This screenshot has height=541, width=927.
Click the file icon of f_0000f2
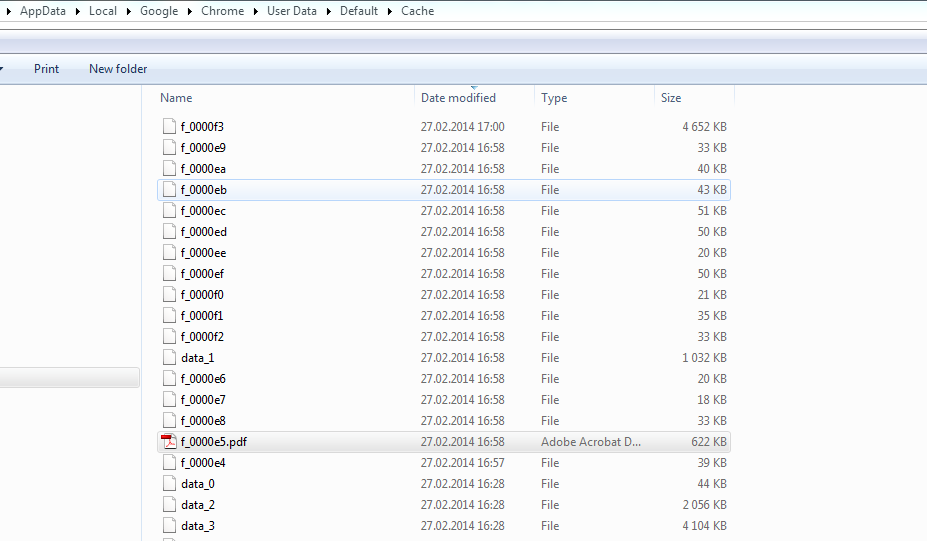pyautogui.click(x=169, y=336)
